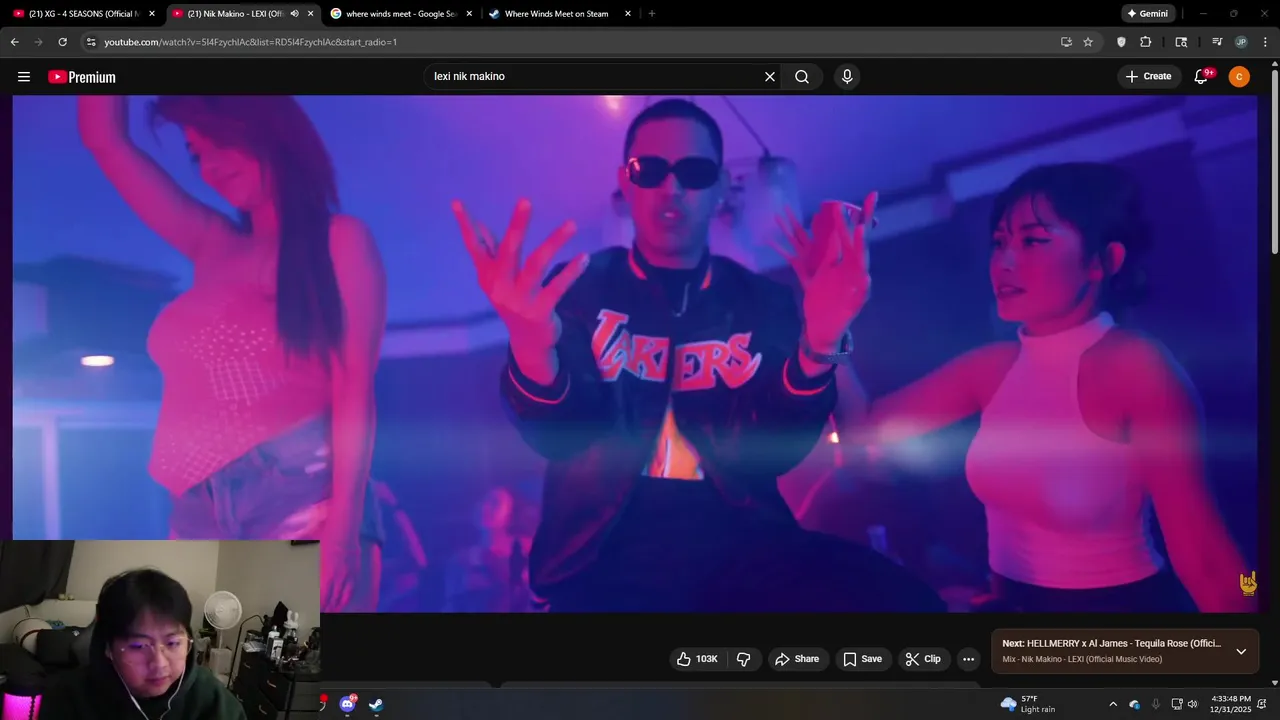Open the media controls music icon

pos(1217,42)
